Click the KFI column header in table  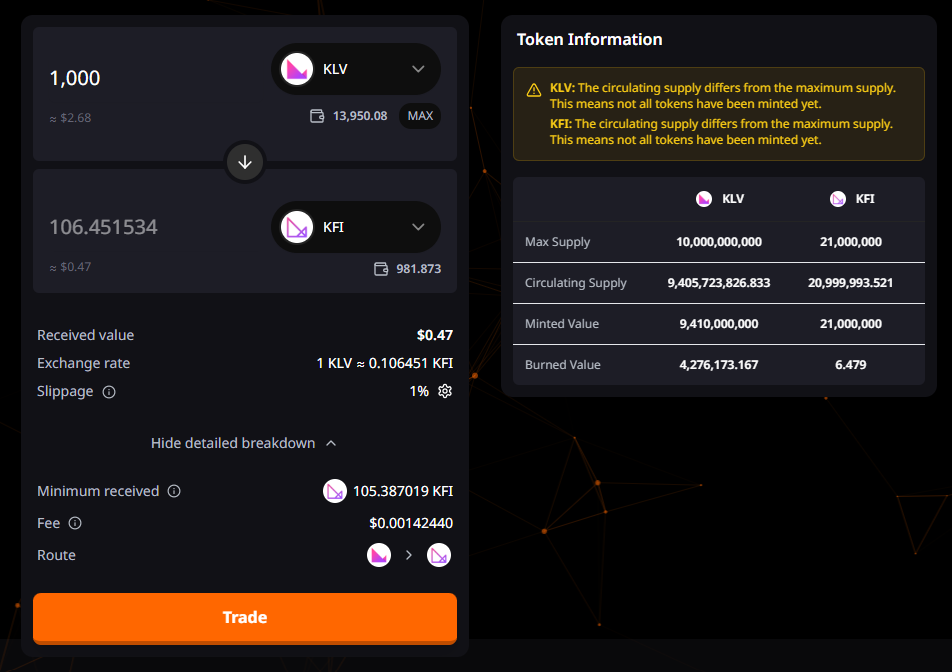tap(853, 199)
